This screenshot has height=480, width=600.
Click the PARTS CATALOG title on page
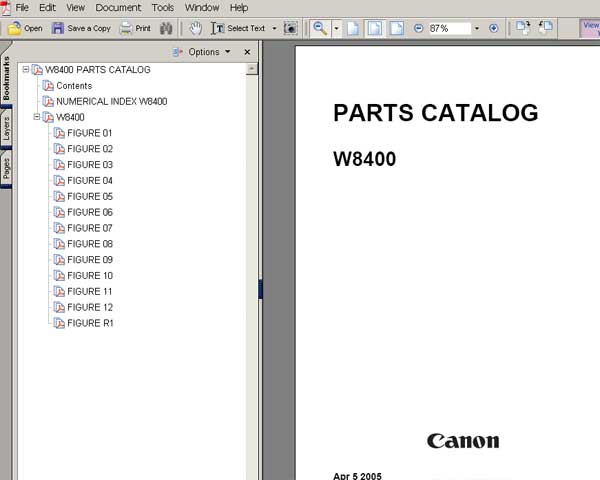[435, 113]
